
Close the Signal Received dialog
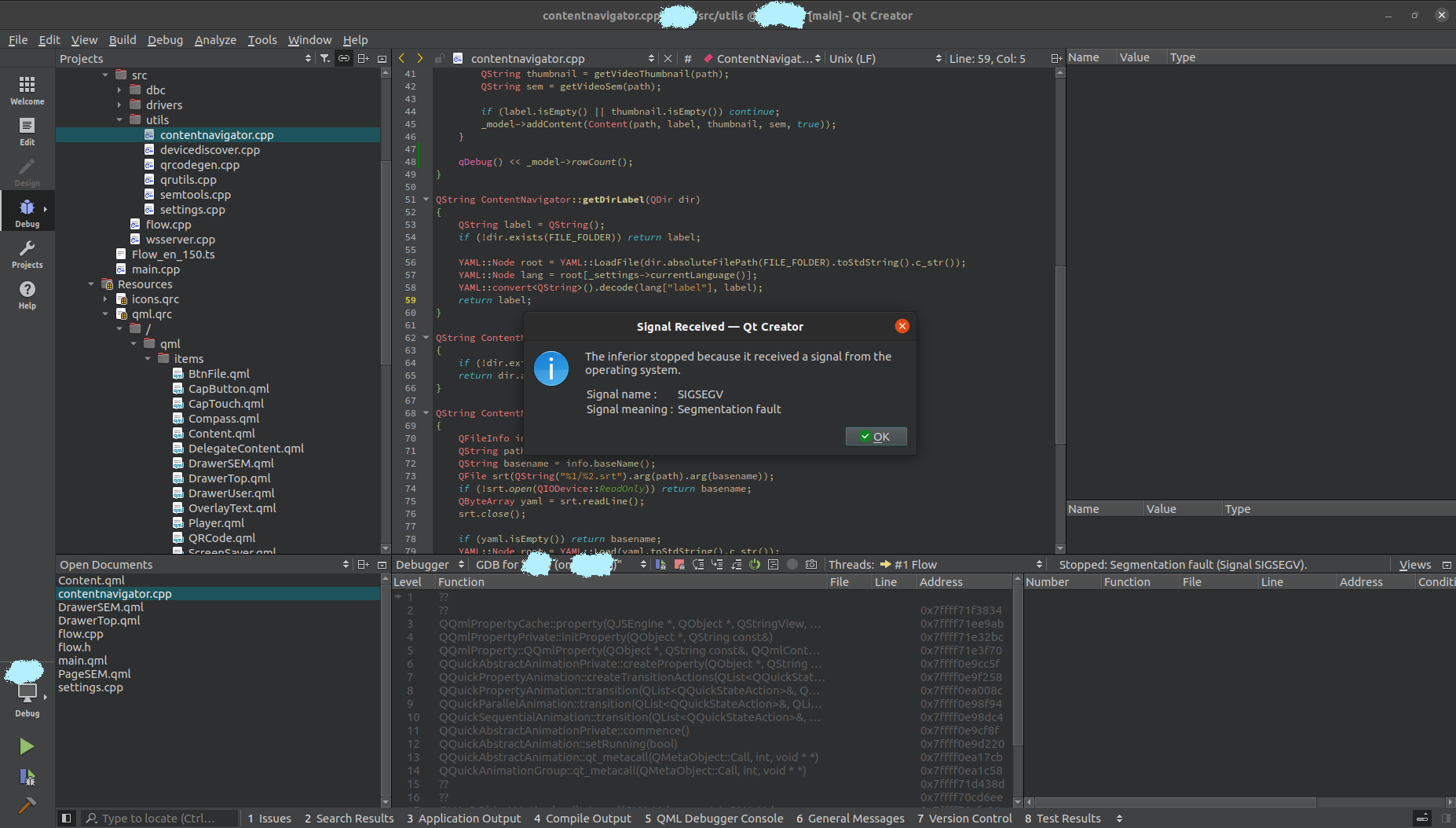[902, 326]
